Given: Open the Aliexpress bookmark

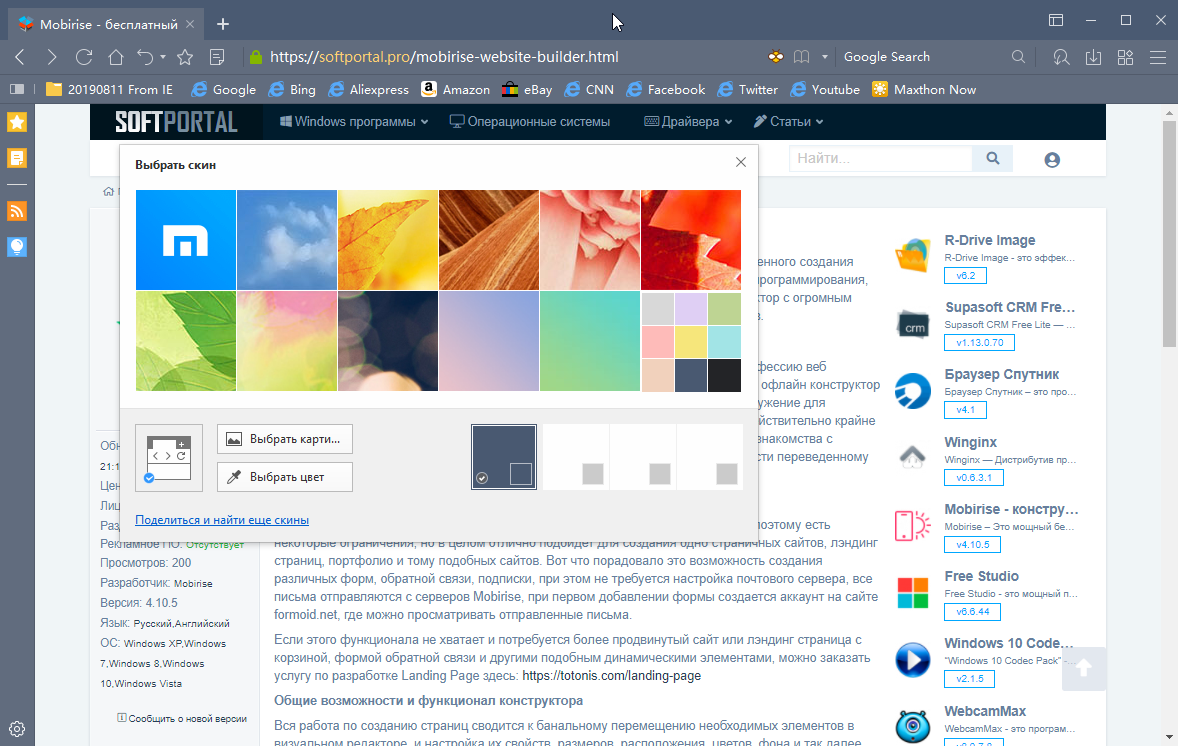Looking at the screenshot, I should coord(369,89).
